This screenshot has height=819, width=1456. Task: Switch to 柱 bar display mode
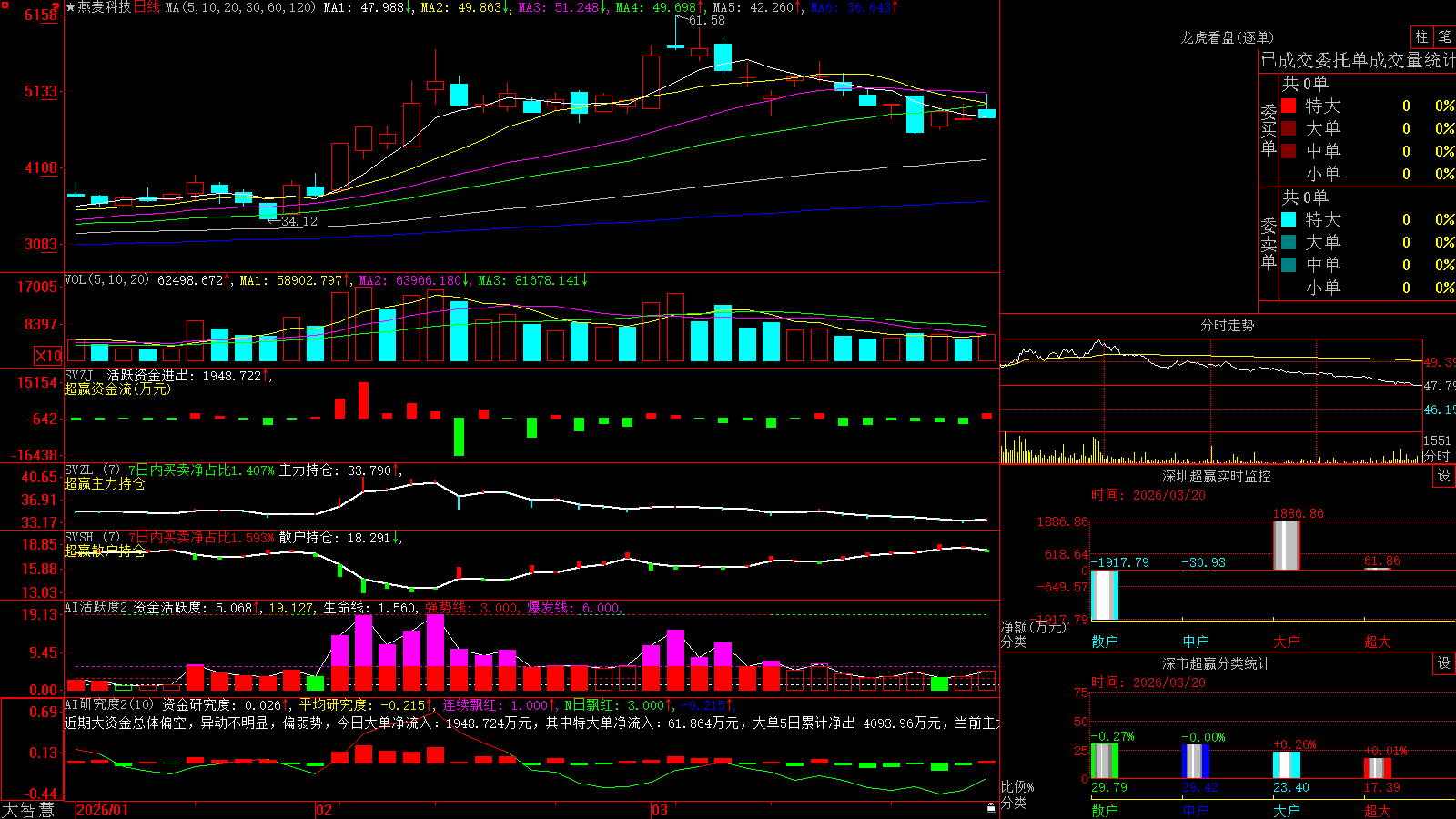[x=1421, y=36]
